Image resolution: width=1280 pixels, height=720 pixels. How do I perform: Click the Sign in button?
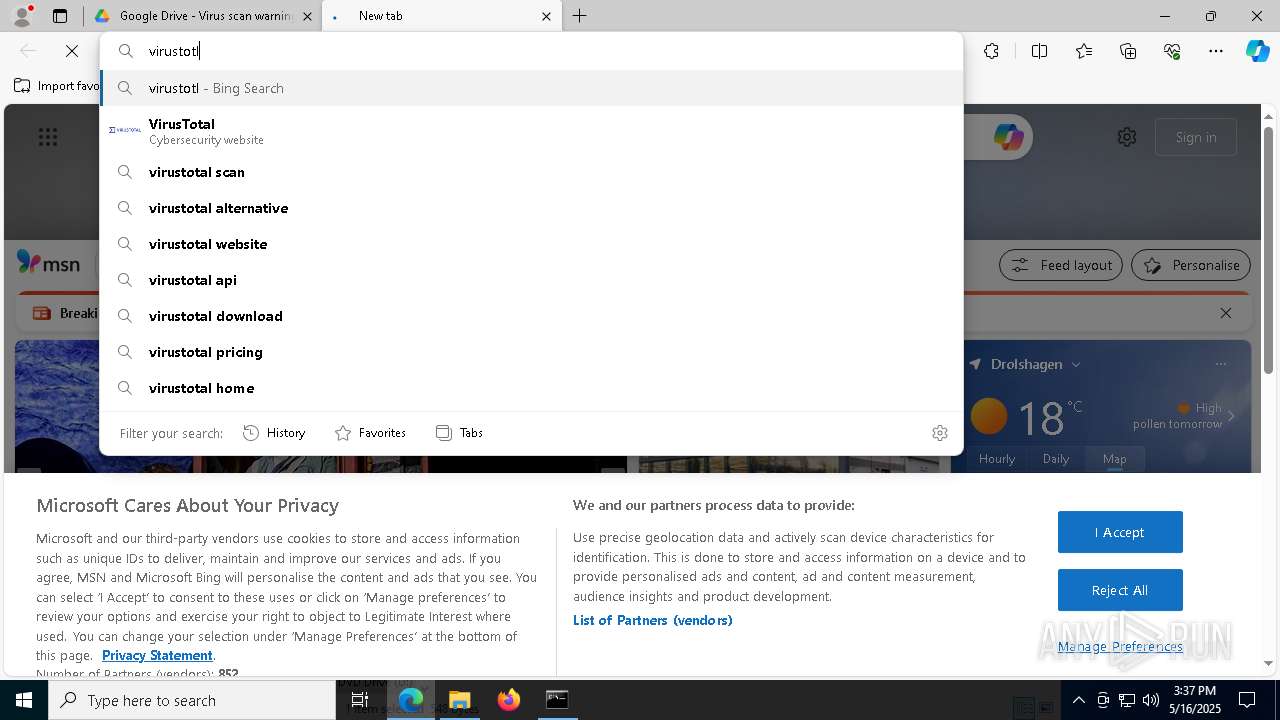1196,137
